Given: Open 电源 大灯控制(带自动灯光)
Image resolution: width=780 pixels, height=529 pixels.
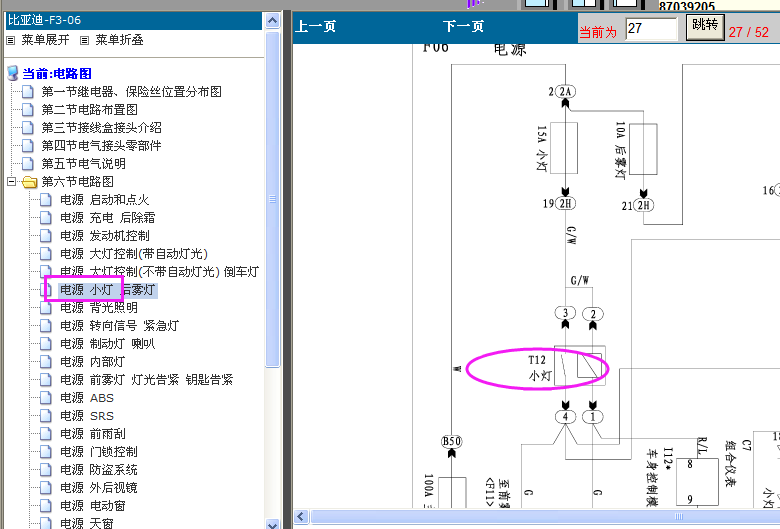Looking at the screenshot, I should (x=134, y=254).
